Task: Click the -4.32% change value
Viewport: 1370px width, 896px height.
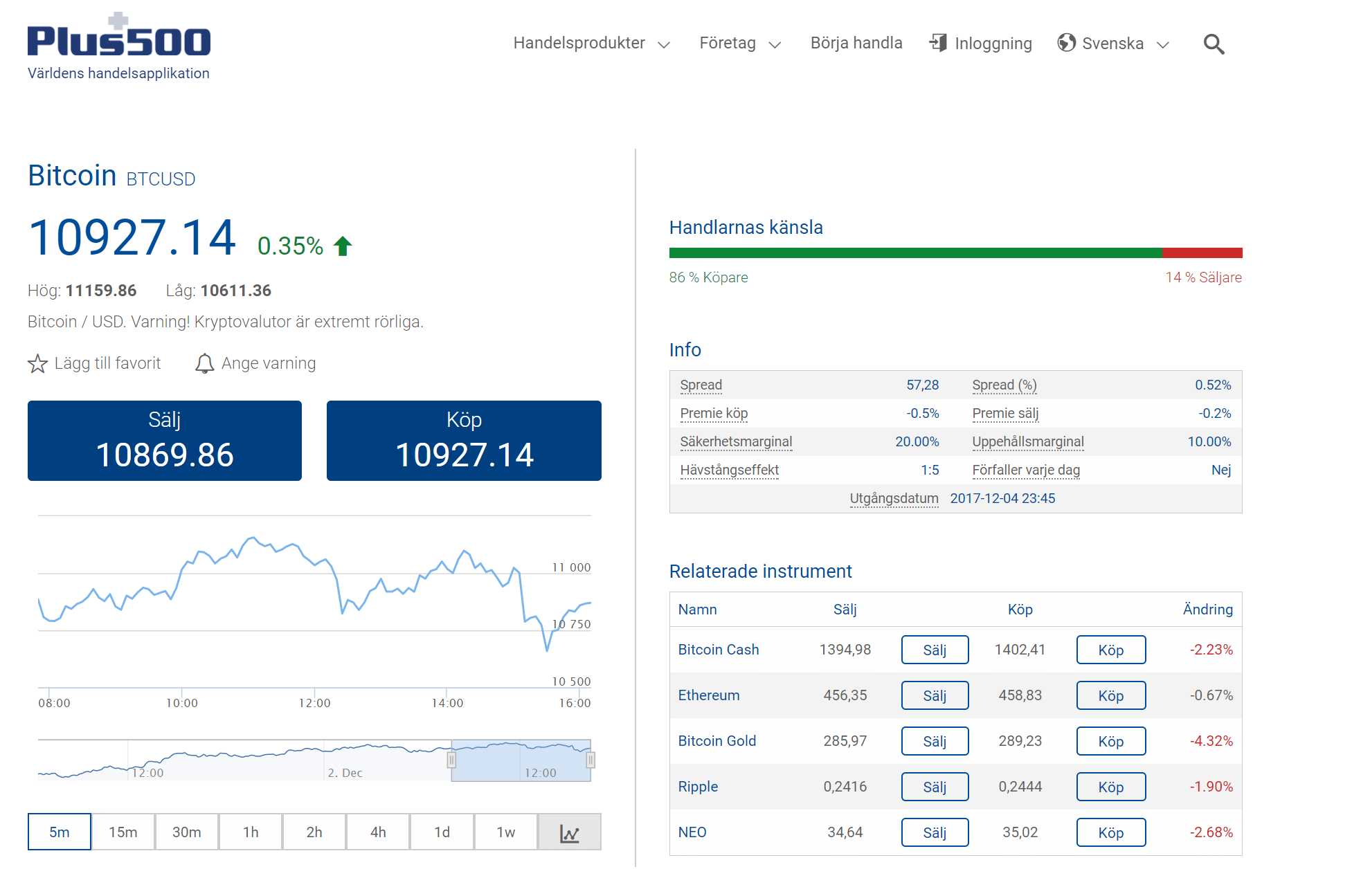Action: tap(1211, 741)
